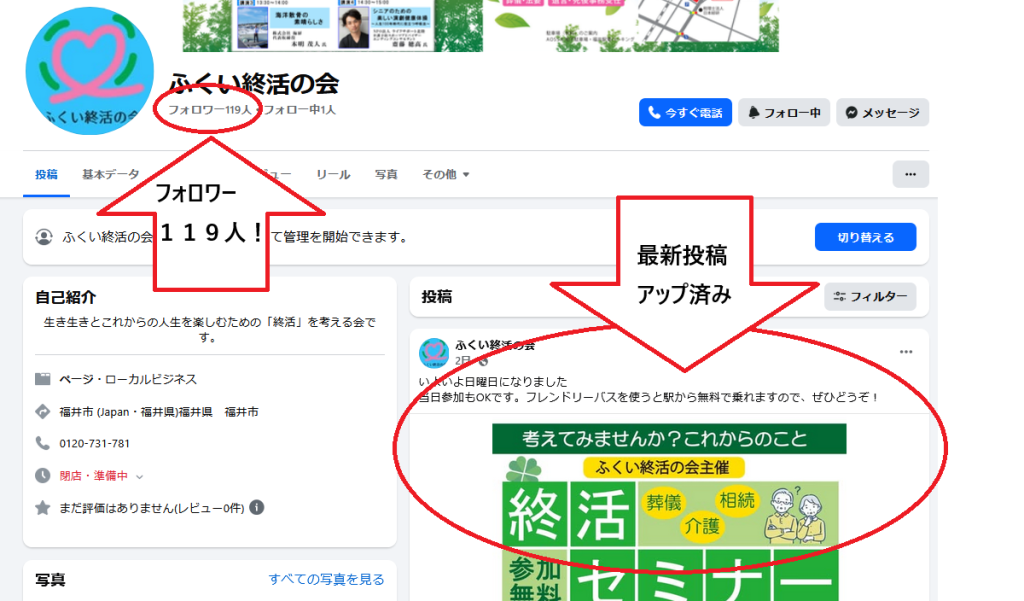Open the フィルター posts filter
The width and height of the screenshot is (1024, 601).
869,297
